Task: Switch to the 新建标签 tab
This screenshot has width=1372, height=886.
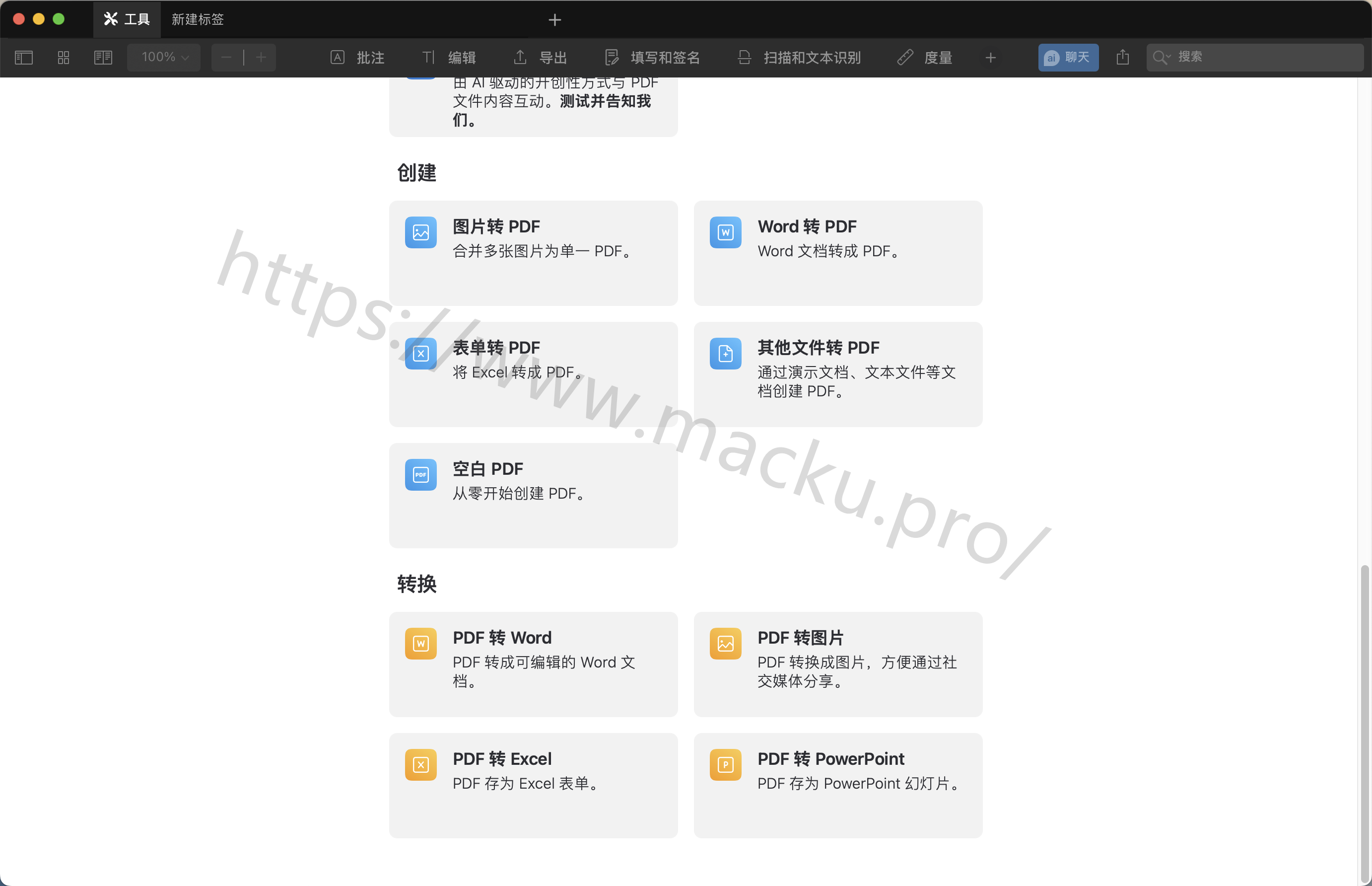Action: coord(197,19)
